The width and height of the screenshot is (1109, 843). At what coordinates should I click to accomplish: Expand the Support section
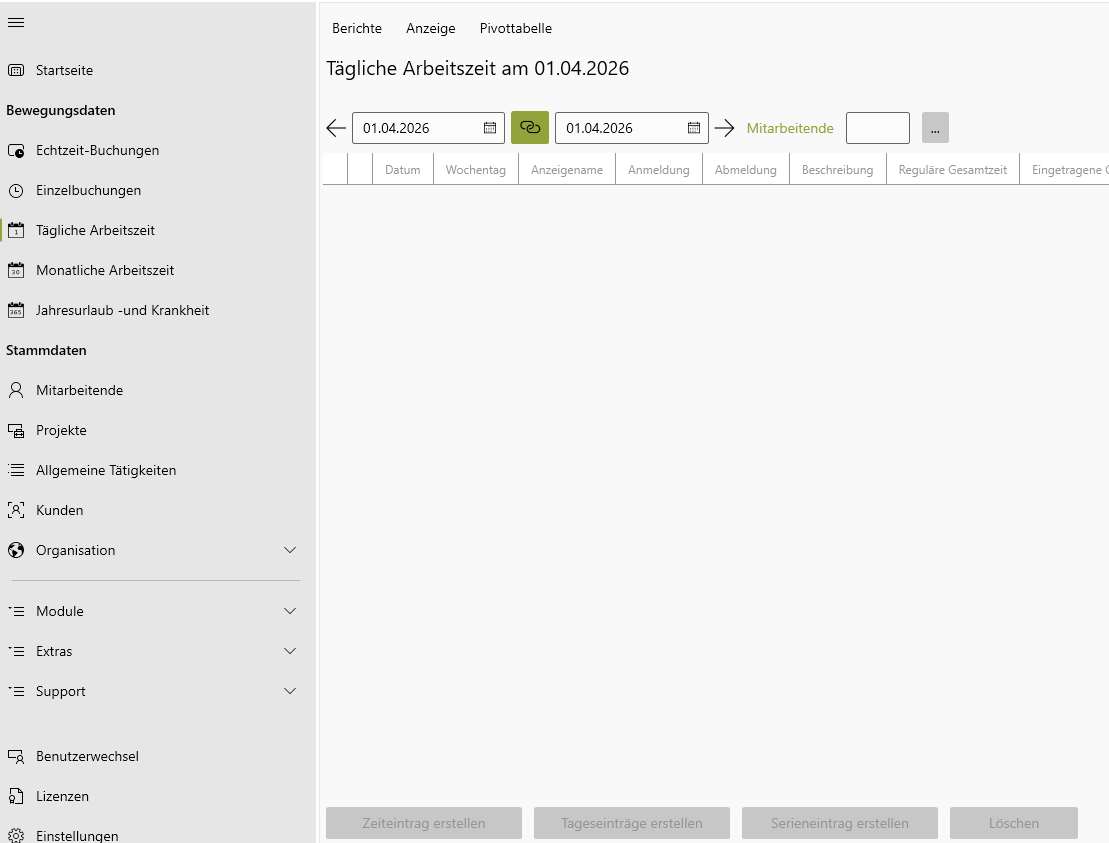(x=290, y=691)
